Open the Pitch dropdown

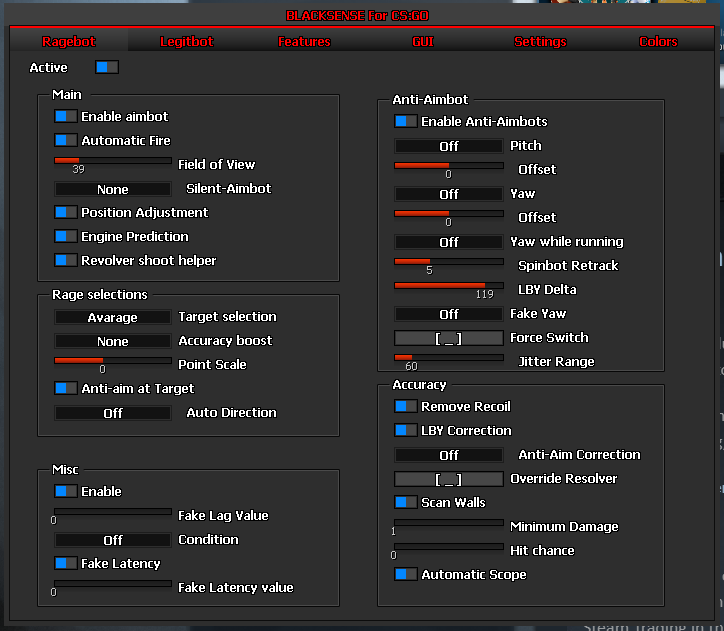[449, 146]
